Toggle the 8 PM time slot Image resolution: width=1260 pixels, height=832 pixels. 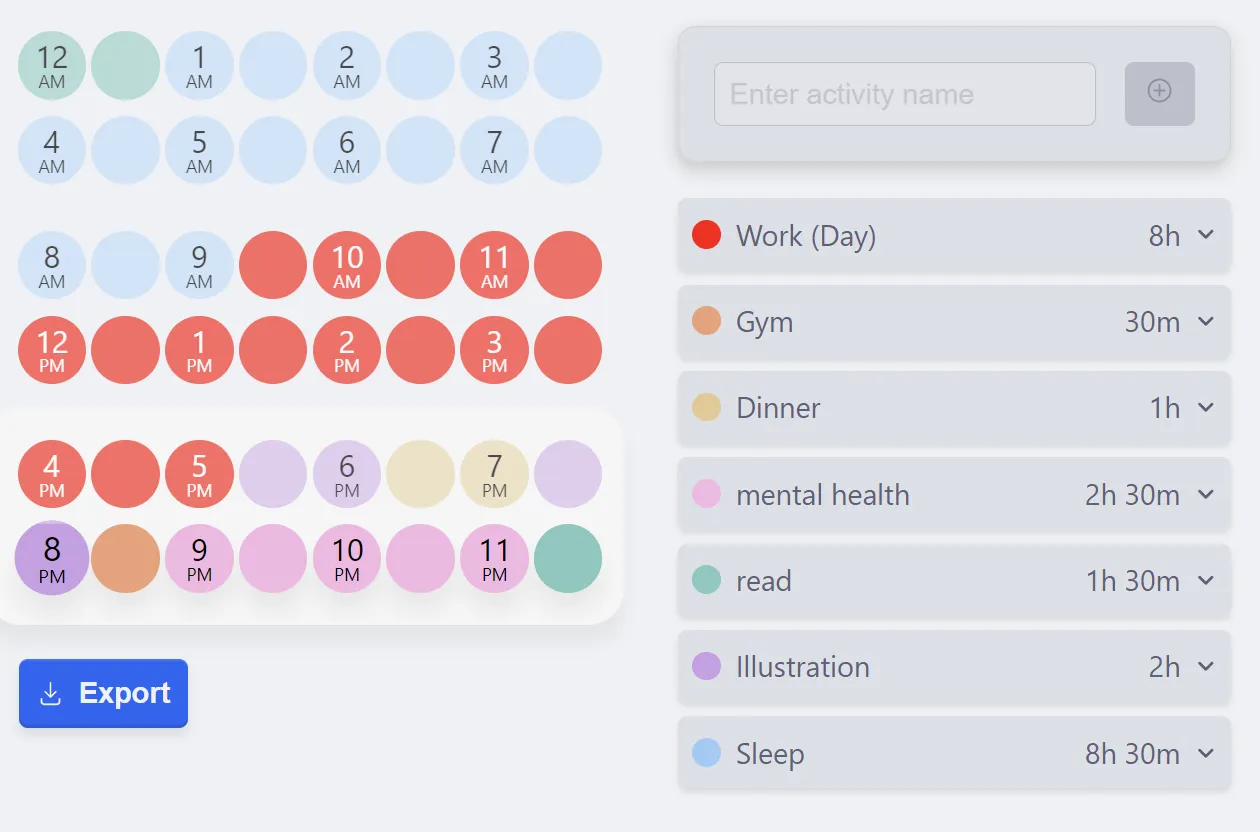coord(52,558)
